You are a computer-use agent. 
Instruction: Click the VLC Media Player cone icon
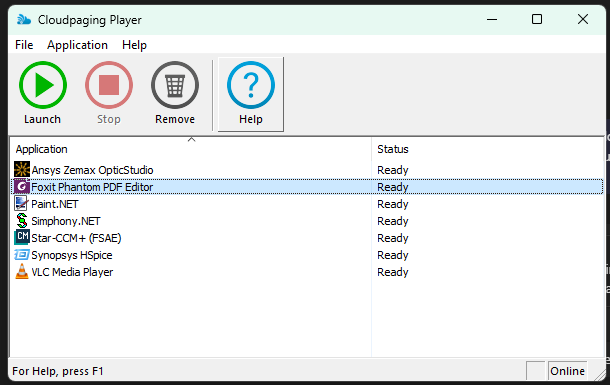point(22,271)
